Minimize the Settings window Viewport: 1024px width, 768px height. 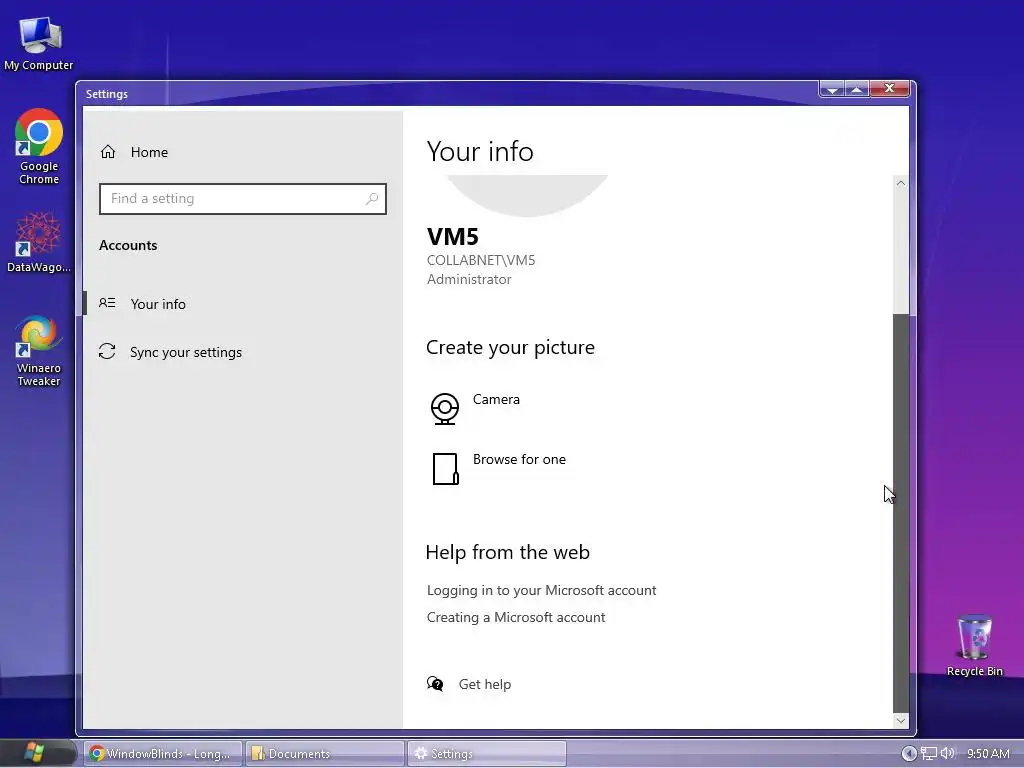tap(832, 89)
